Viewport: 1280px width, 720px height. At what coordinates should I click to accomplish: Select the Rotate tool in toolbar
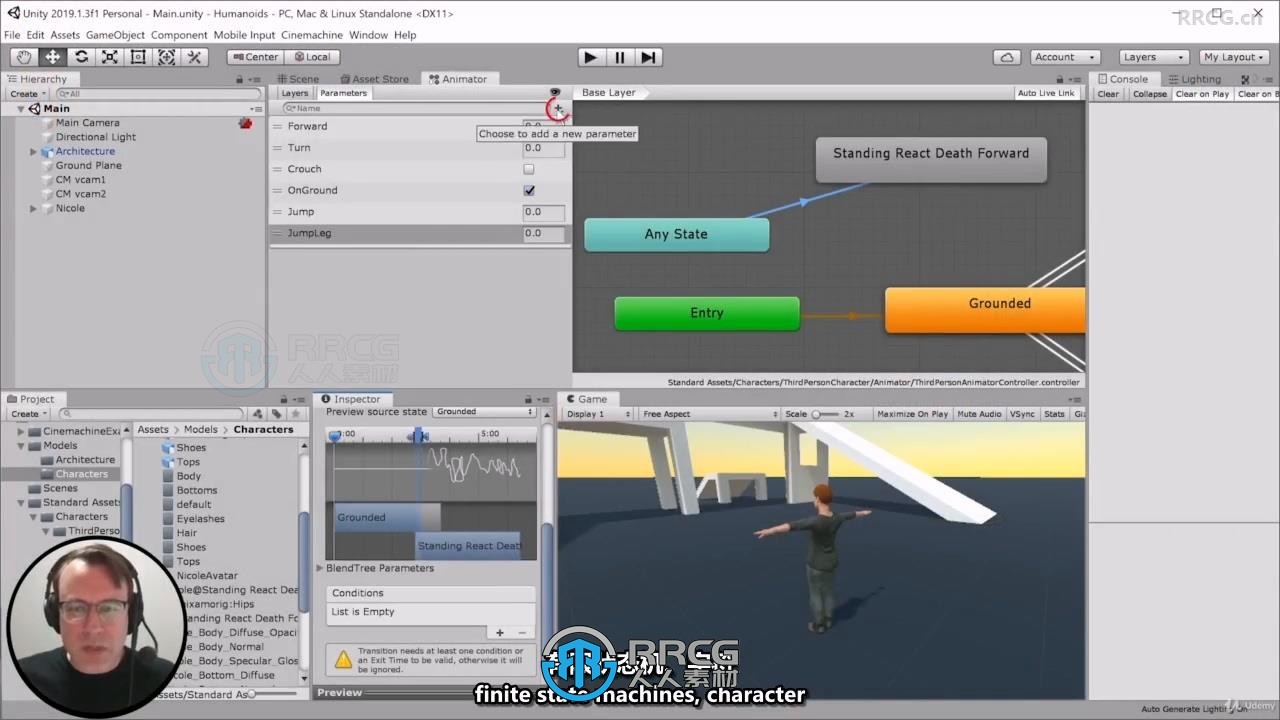[x=81, y=57]
